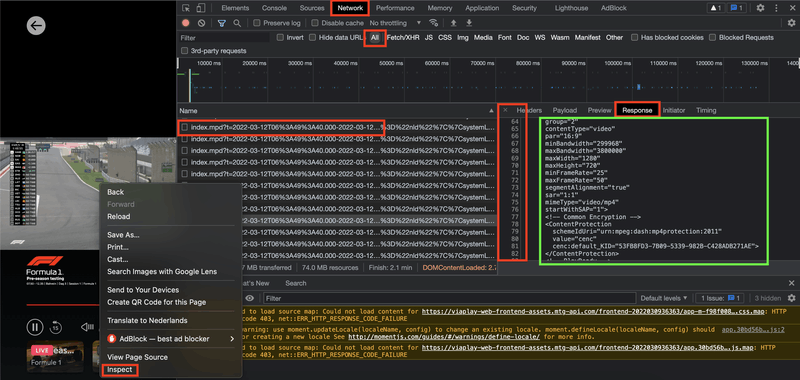Choose Save As... in context menu
Screen dimensions: 800x380
point(123,235)
